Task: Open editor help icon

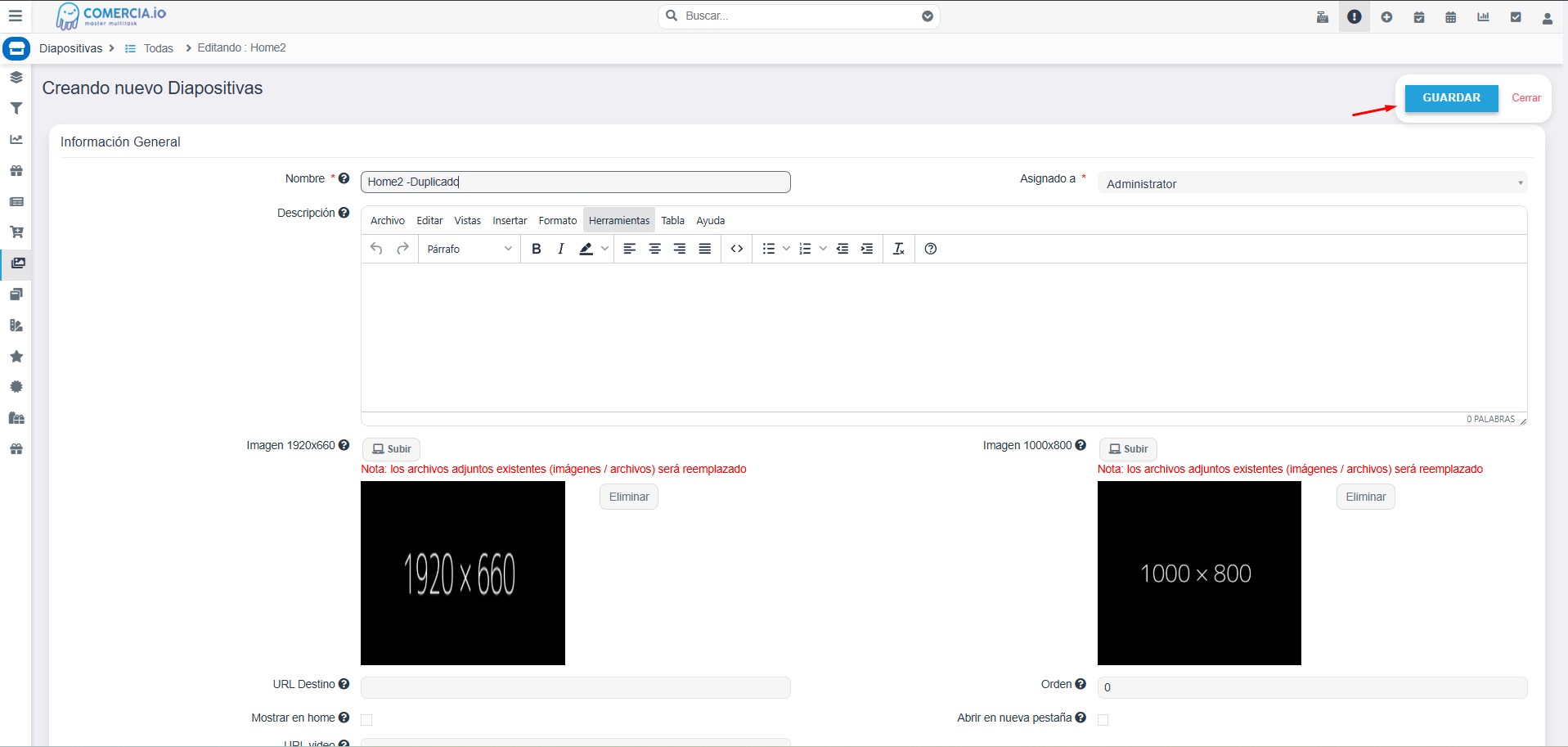Action: (931, 249)
